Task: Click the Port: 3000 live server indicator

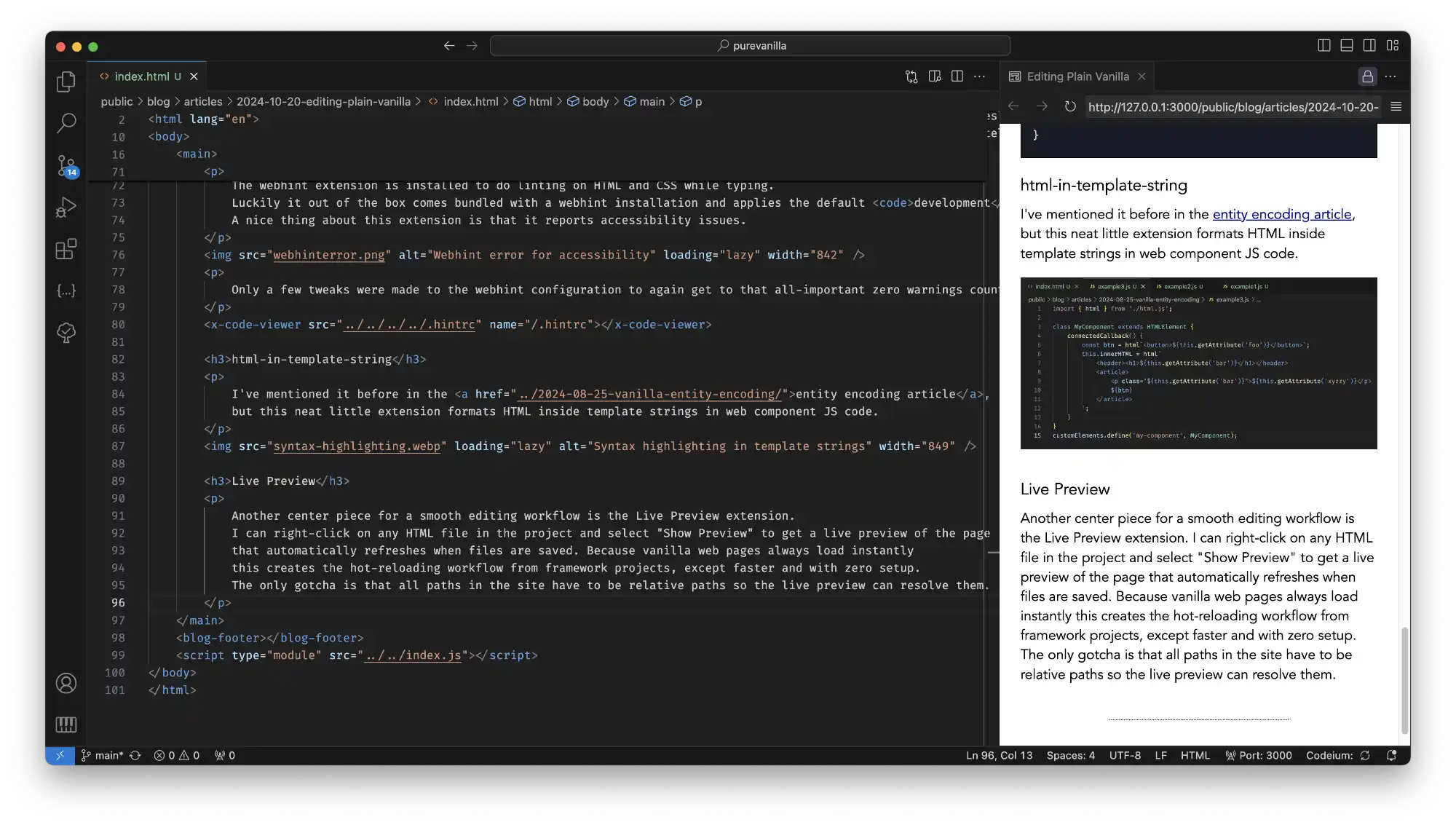Action: pyautogui.click(x=1258, y=755)
